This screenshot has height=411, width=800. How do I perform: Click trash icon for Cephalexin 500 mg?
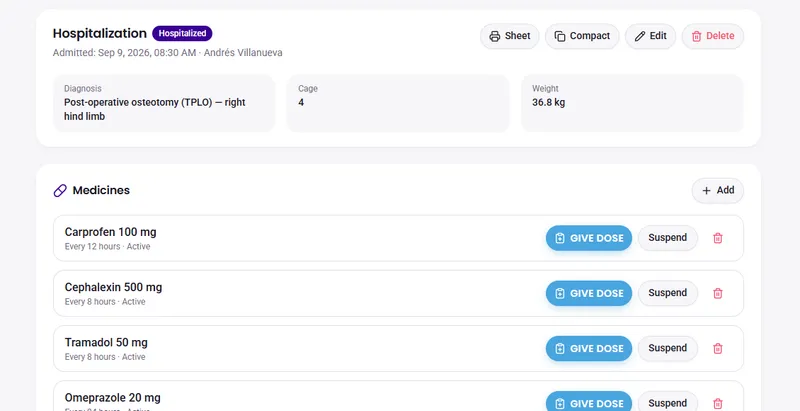(x=717, y=293)
